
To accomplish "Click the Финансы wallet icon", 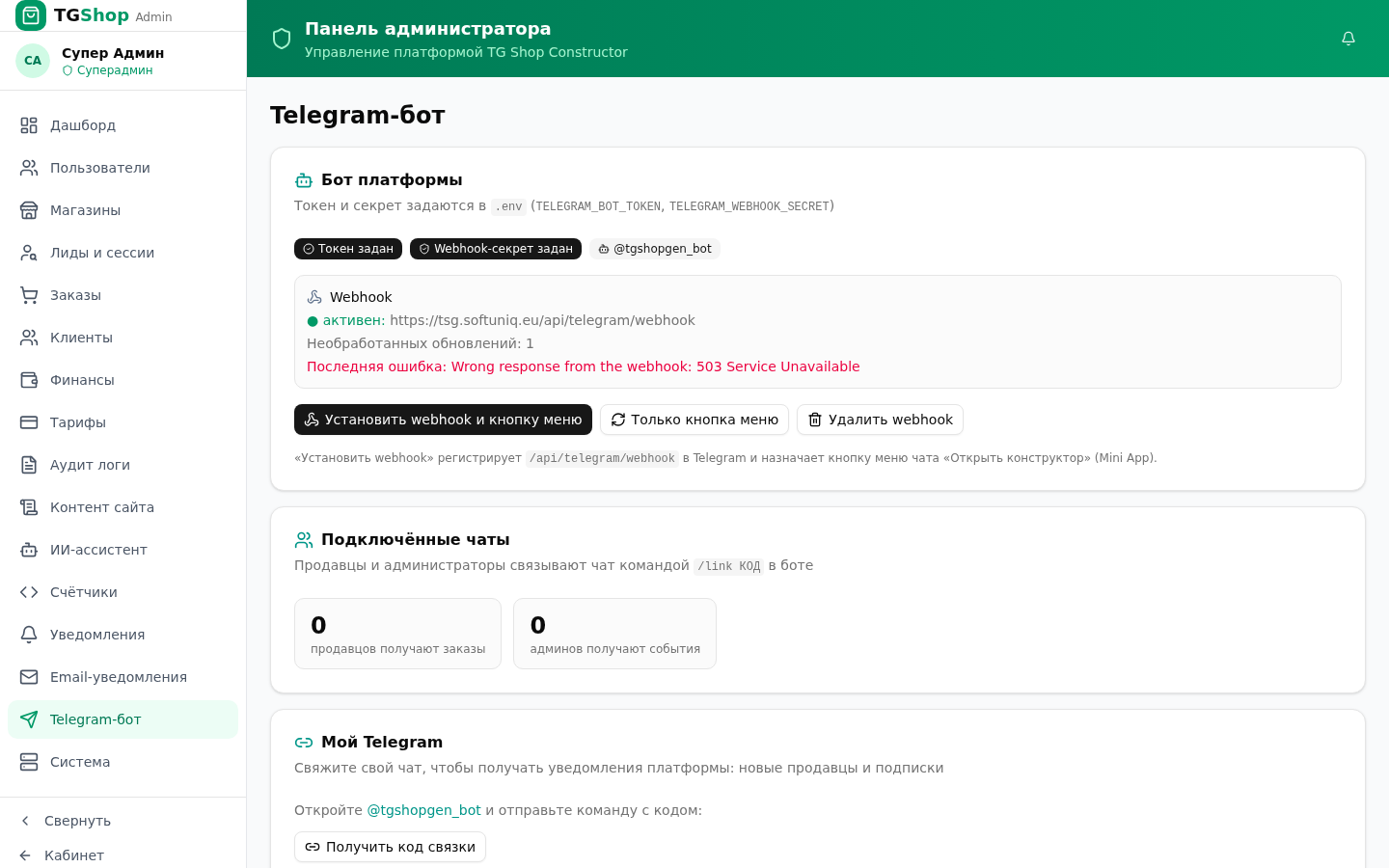I will [x=29, y=380].
